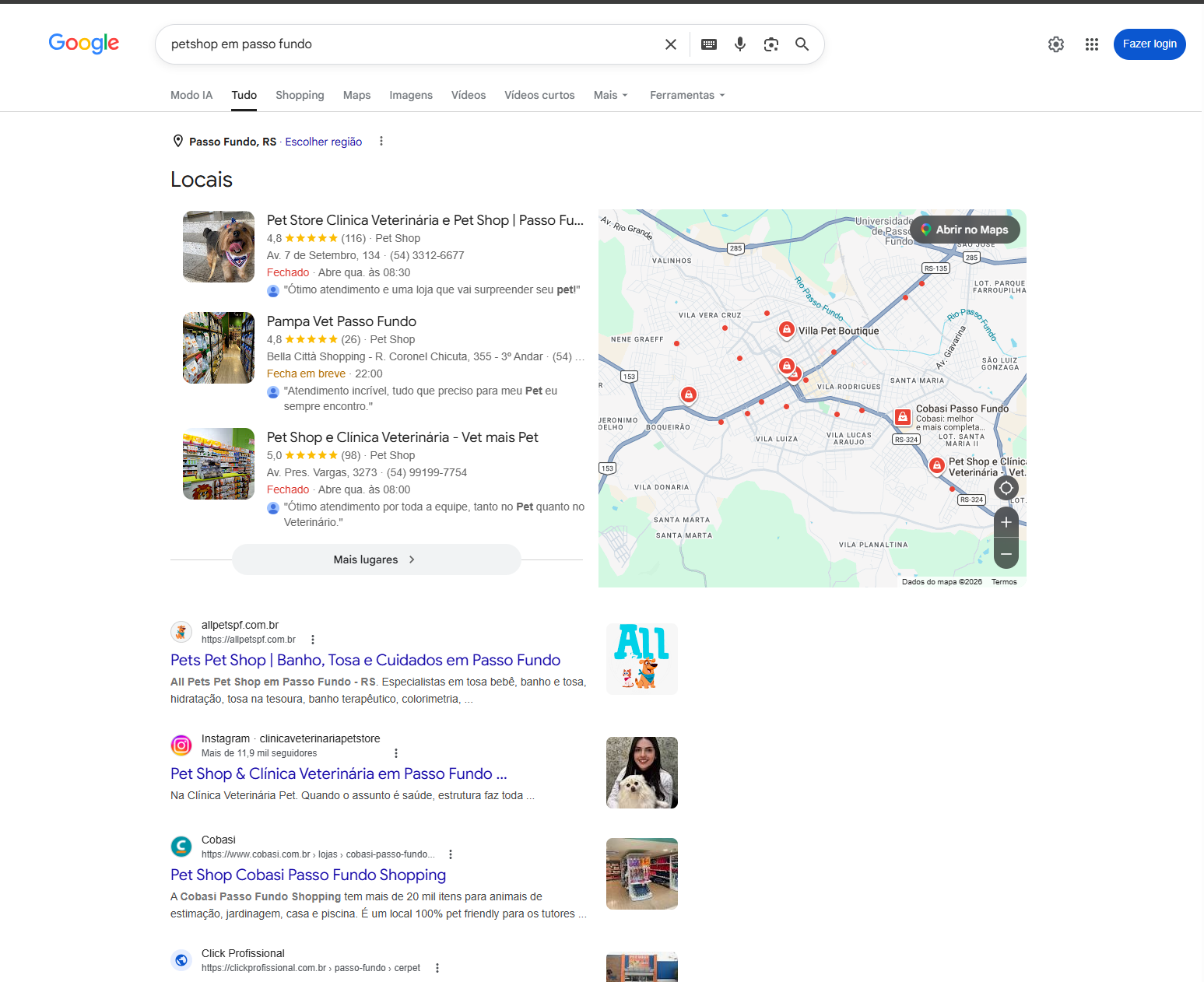Image resolution: width=1204 pixels, height=982 pixels.
Task: Click the Villa Pet Boutique map marker
Action: point(787,330)
